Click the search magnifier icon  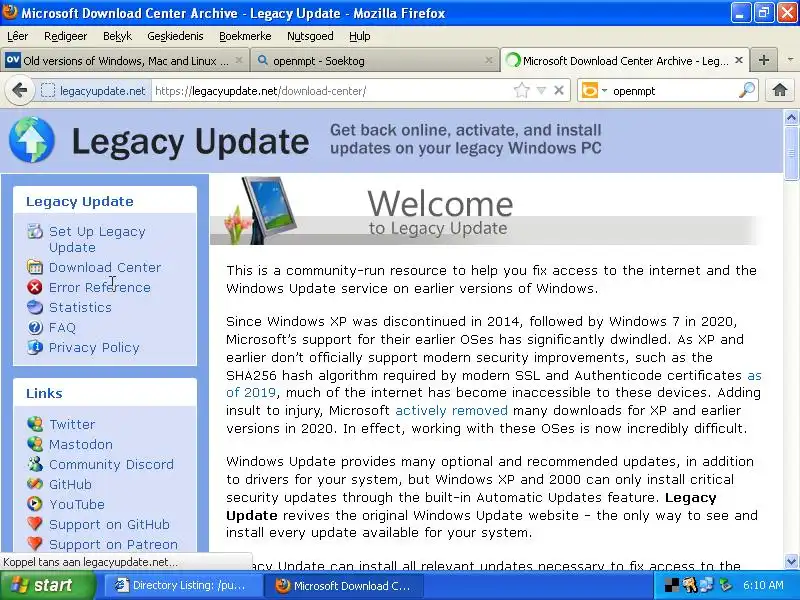click(x=746, y=90)
